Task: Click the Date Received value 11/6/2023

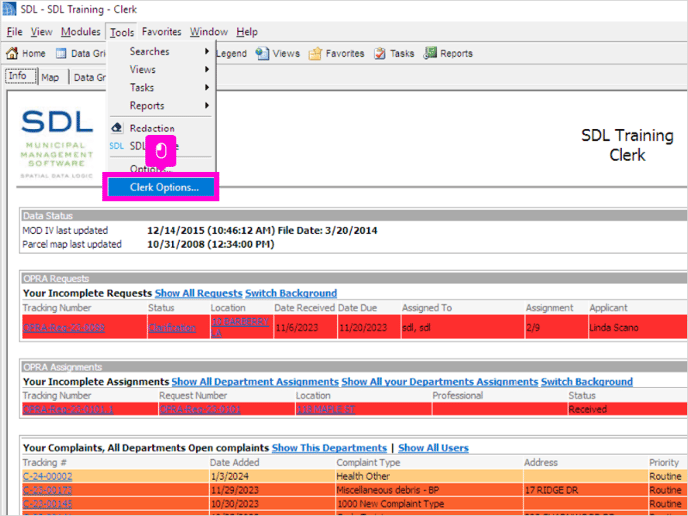Action: [297, 328]
